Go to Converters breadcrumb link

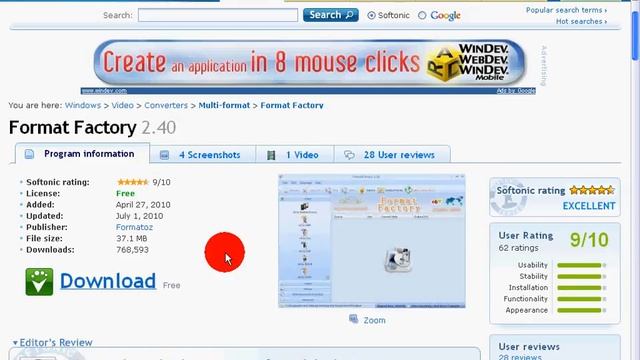point(166,105)
